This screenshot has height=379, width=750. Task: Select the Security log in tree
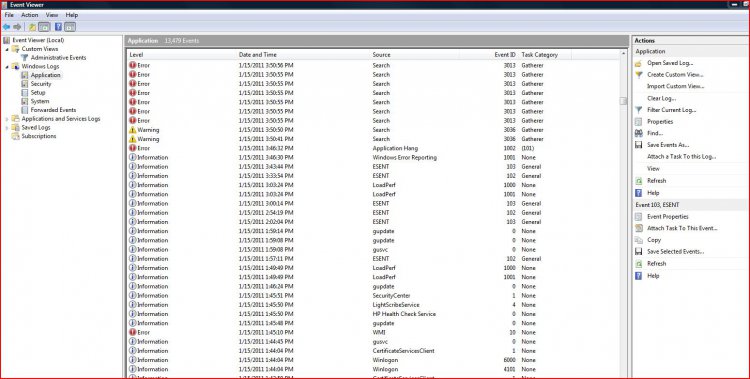point(41,84)
